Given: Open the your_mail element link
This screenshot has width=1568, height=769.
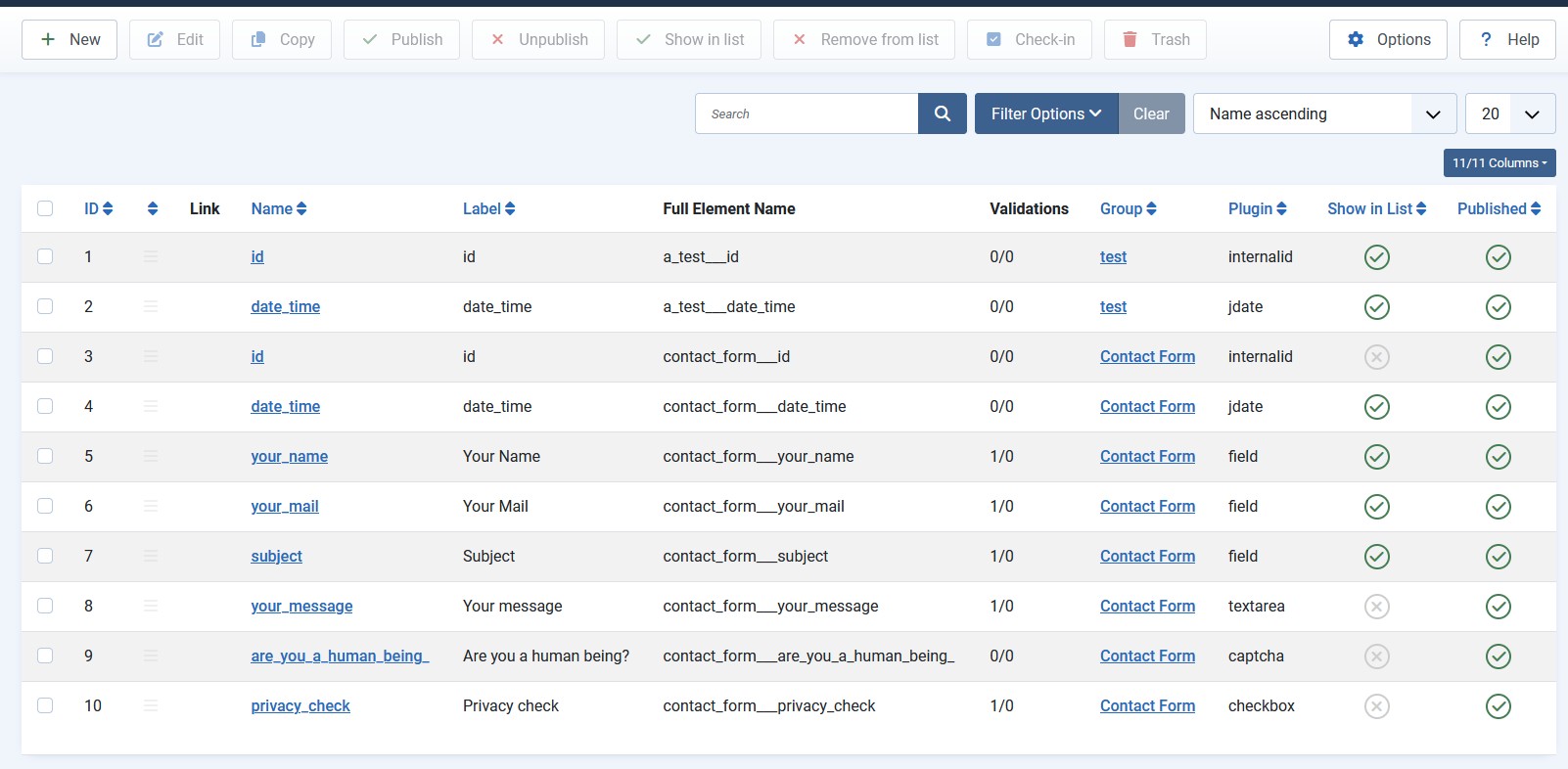Looking at the screenshot, I should 284,506.
